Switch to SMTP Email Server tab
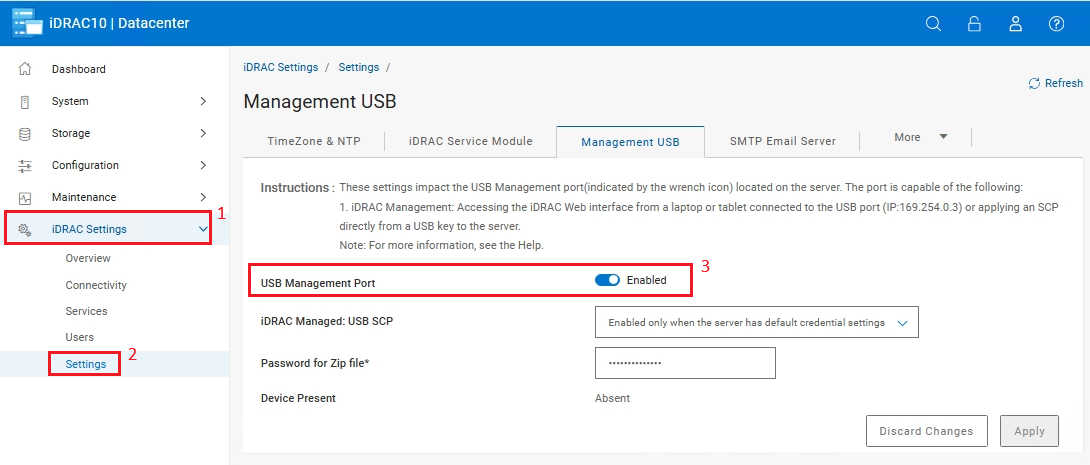The image size is (1090, 465). tap(783, 141)
